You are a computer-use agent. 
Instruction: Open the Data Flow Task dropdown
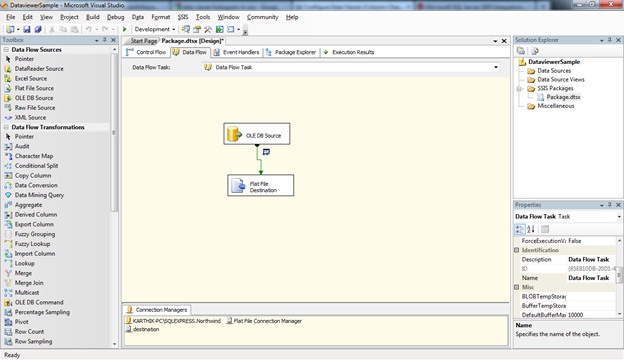click(x=496, y=67)
